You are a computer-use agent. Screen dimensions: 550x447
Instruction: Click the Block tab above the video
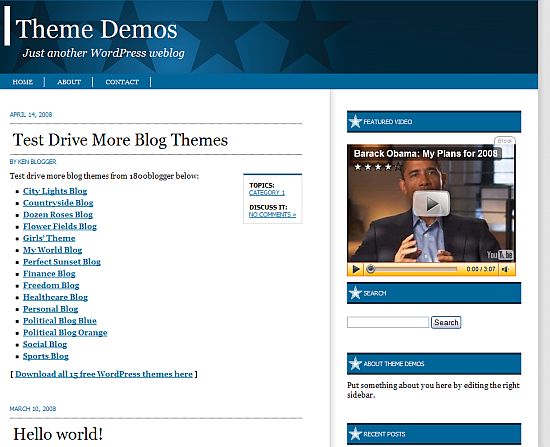tap(505, 141)
